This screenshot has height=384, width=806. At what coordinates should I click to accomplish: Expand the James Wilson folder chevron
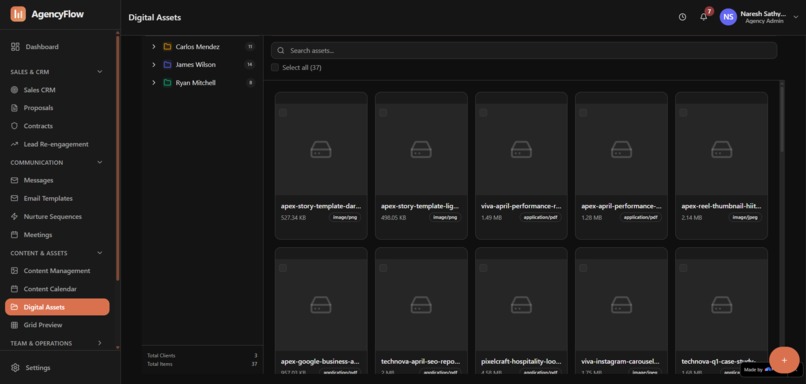153,65
